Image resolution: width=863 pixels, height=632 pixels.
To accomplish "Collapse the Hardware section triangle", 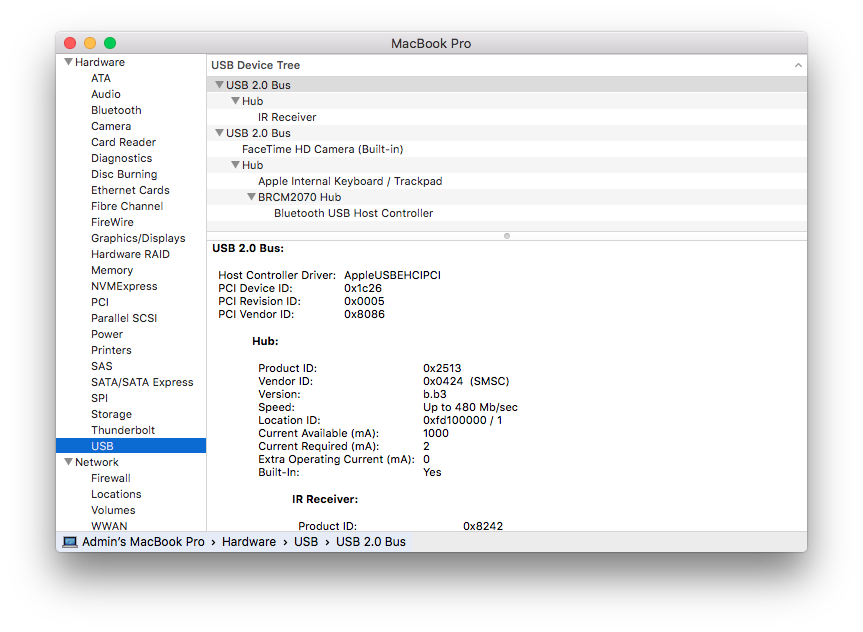I will pyautogui.click(x=68, y=62).
